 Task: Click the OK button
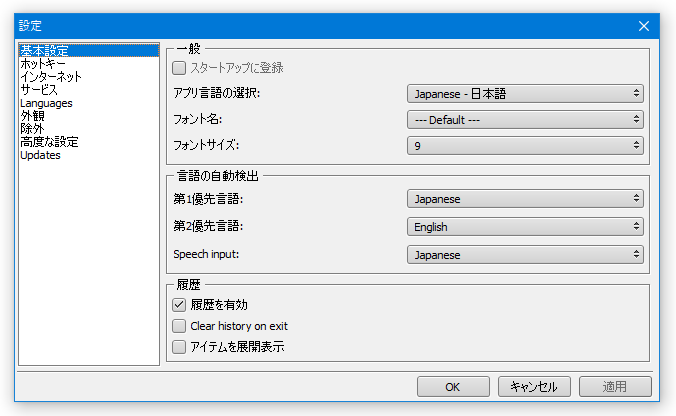point(453,387)
